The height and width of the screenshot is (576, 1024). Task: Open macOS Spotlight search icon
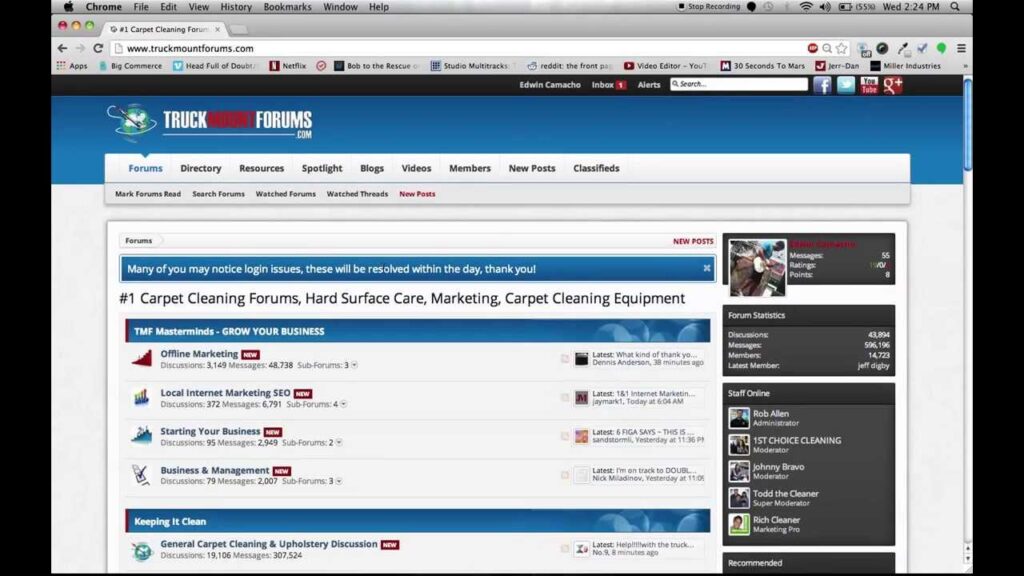pyautogui.click(x=955, y=7)
